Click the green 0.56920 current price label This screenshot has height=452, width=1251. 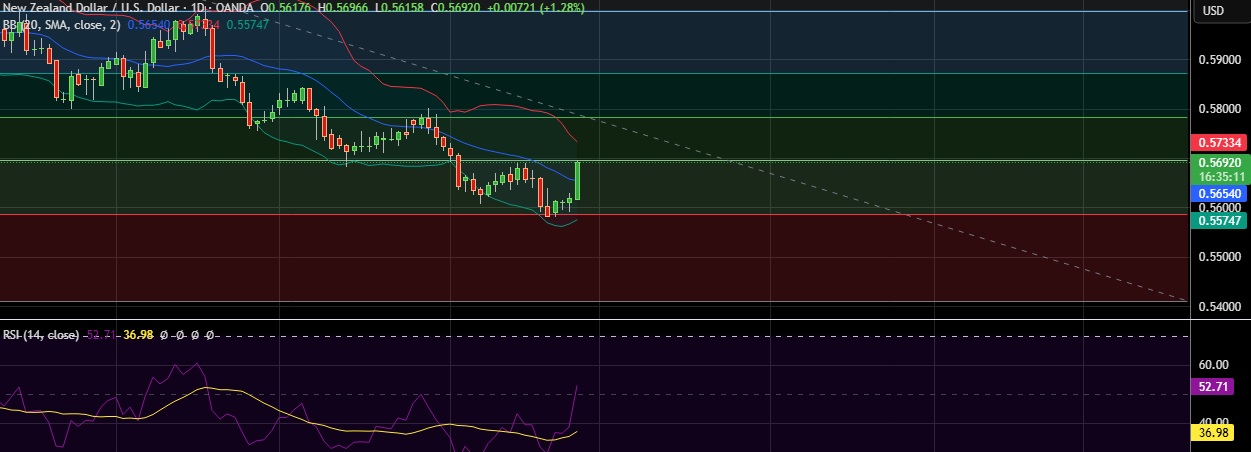[x=1218, y=161]
